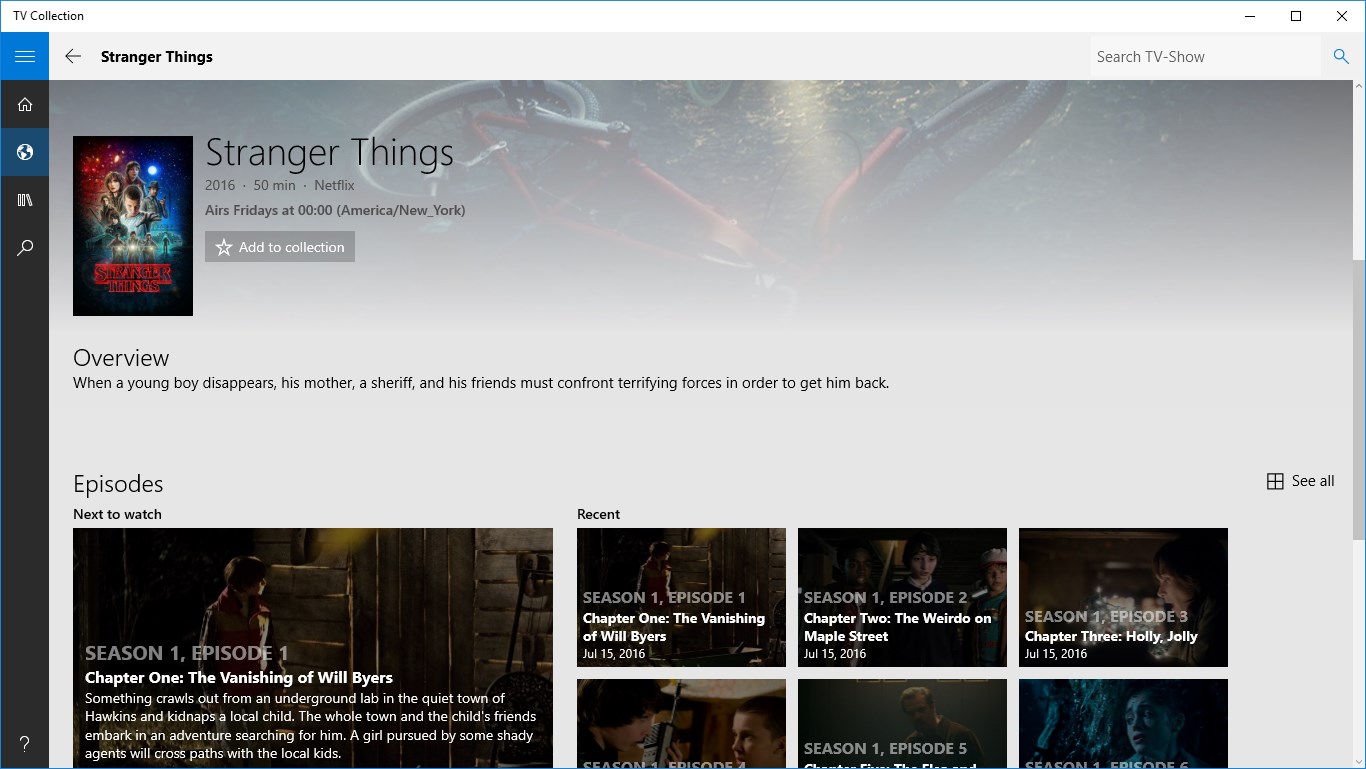Click the Netflix network label
Viewport: 1366px width, 769px height.
point(334,185)
